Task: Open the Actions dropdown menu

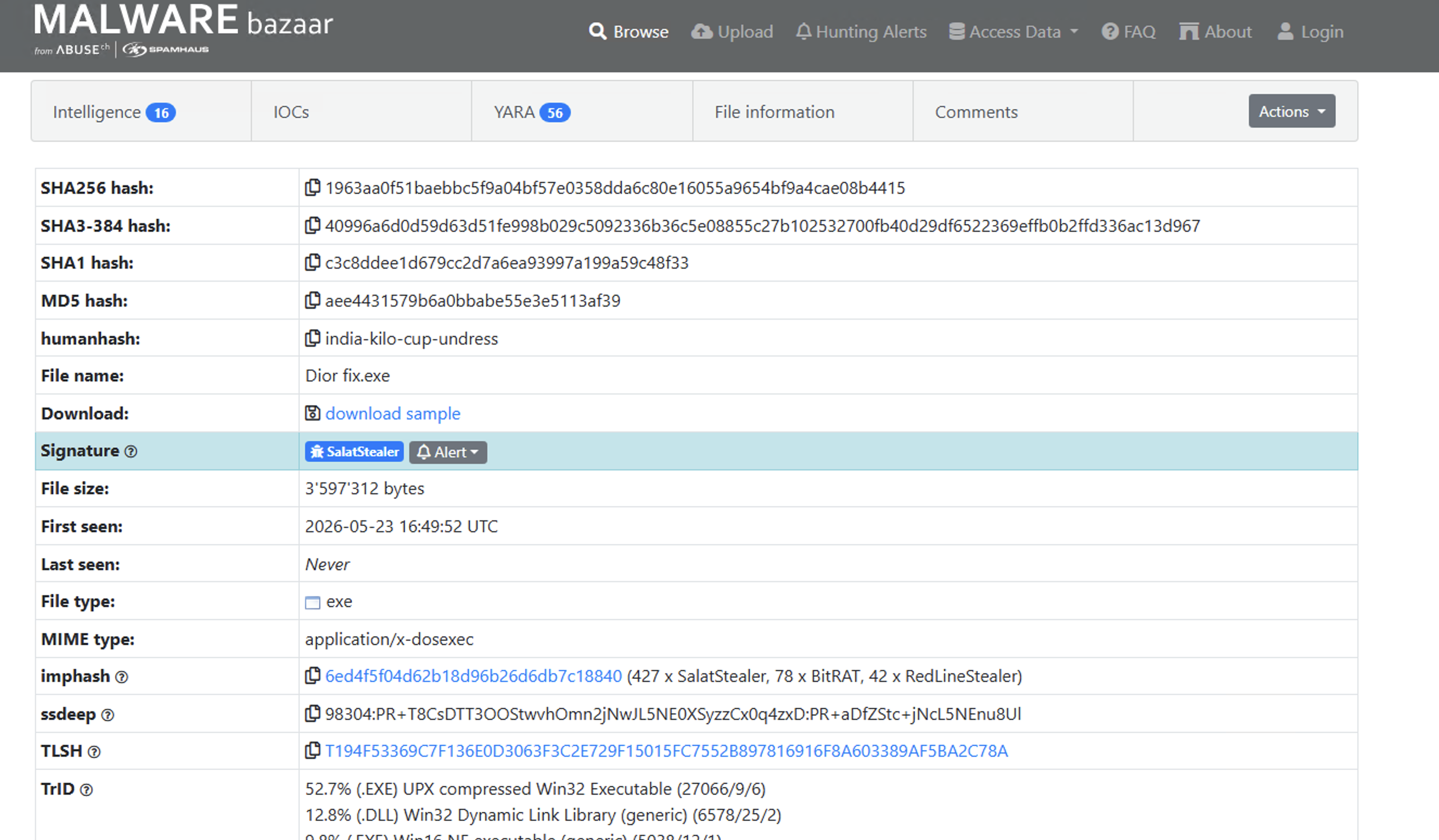Action: [1291, 111]
